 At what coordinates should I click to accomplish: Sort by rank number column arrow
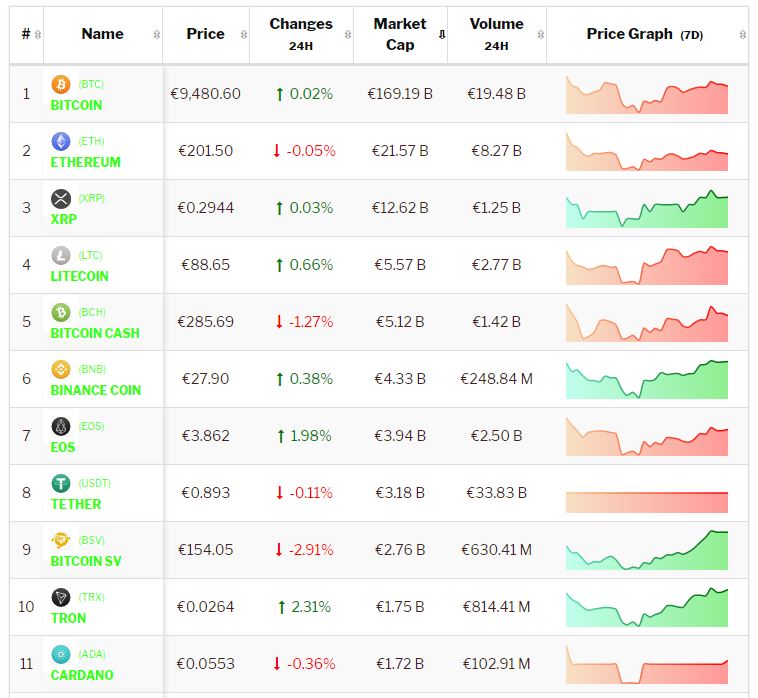tap(37, 35)
